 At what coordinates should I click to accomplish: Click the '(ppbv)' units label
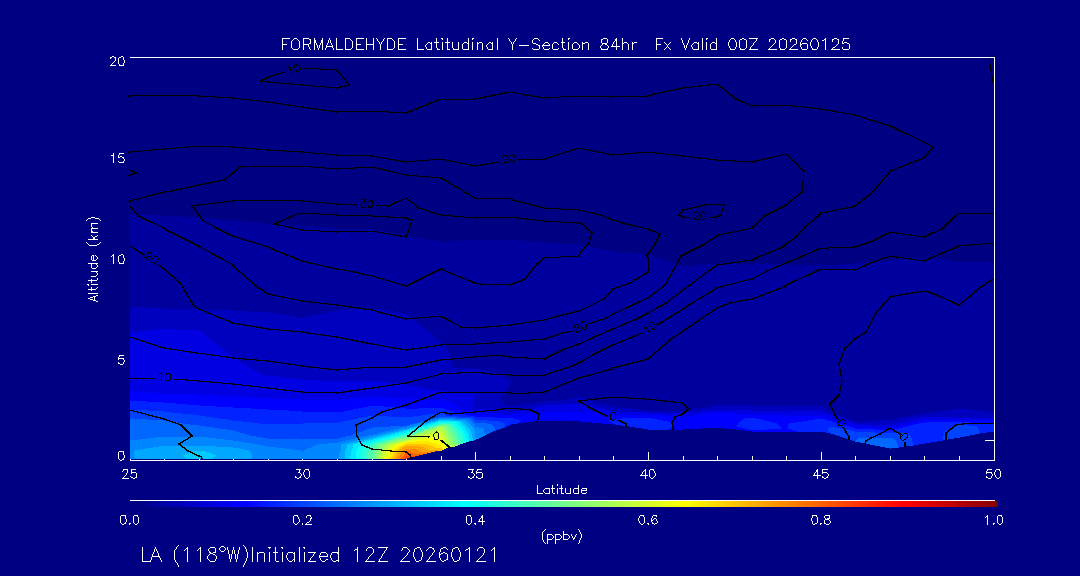[561, 537]
